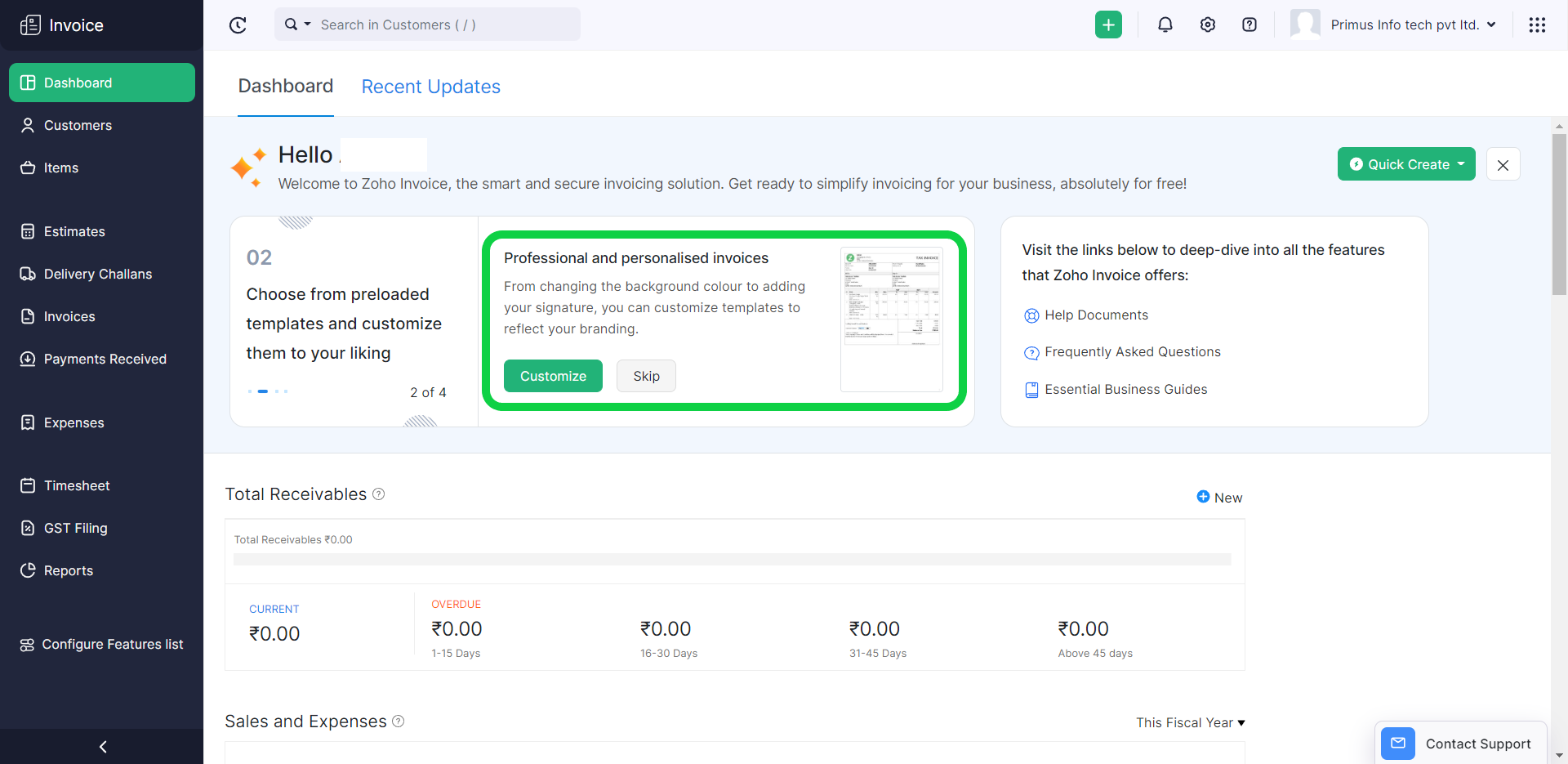Open GST Filing in the sidebar

pos(102,528)
